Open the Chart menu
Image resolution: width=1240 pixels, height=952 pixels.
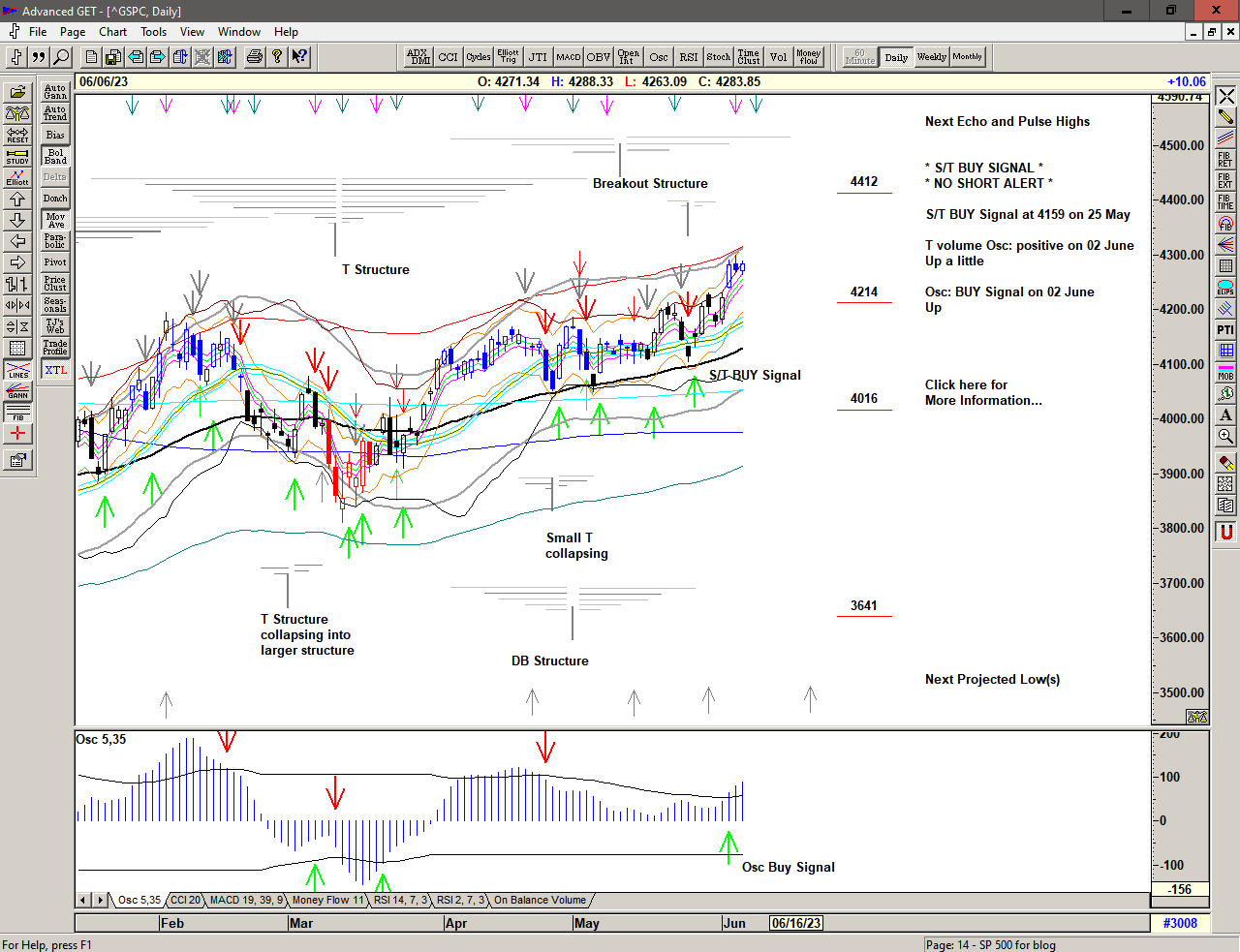tap(112, 32)
